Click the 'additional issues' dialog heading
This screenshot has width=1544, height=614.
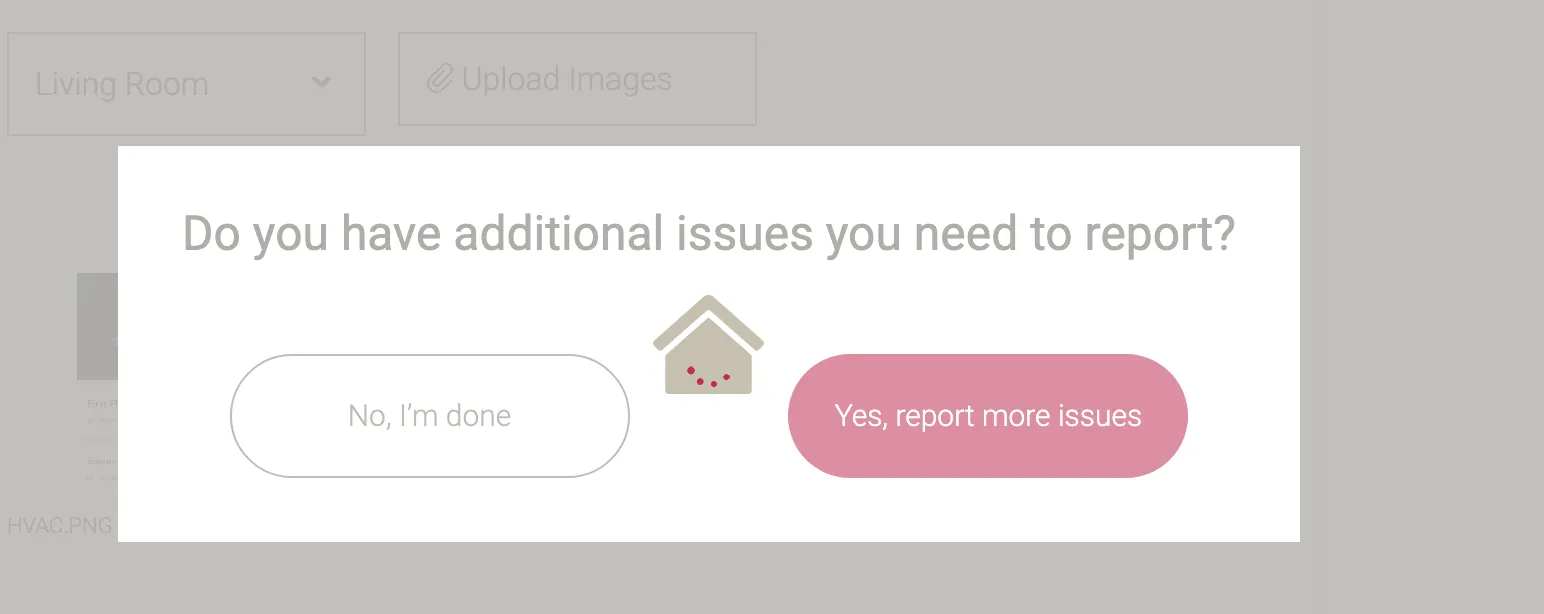click(x=708, y=234)
